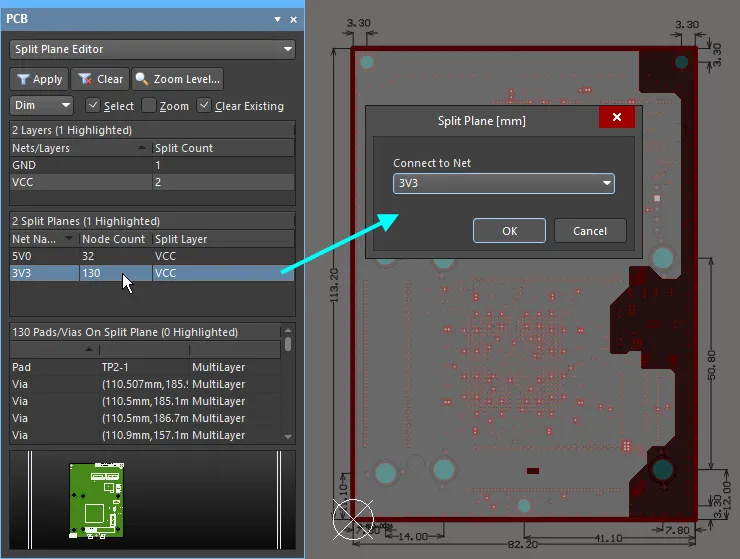The height and width of the screenshot is (559, 740).
Task: Click the 82.20 width dimension
Action: pos(522,544)
